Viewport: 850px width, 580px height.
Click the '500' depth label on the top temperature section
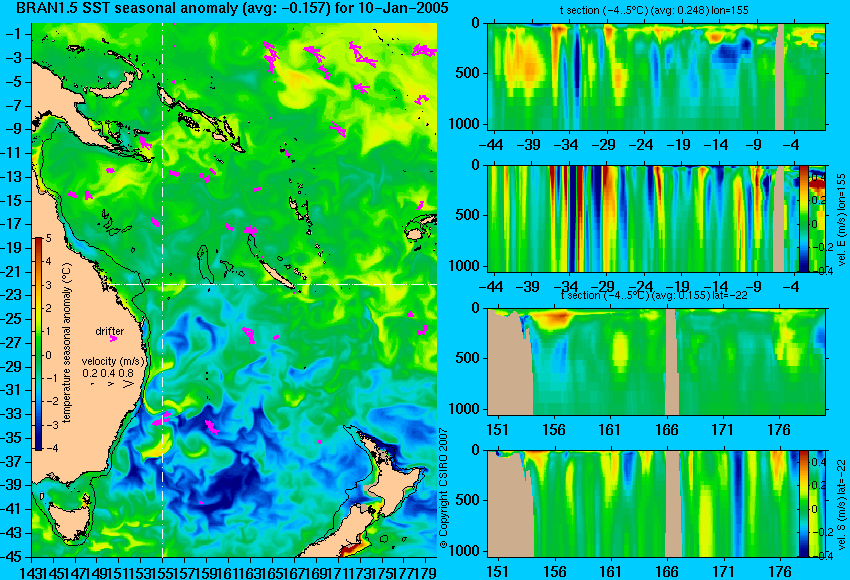[468, 73]
